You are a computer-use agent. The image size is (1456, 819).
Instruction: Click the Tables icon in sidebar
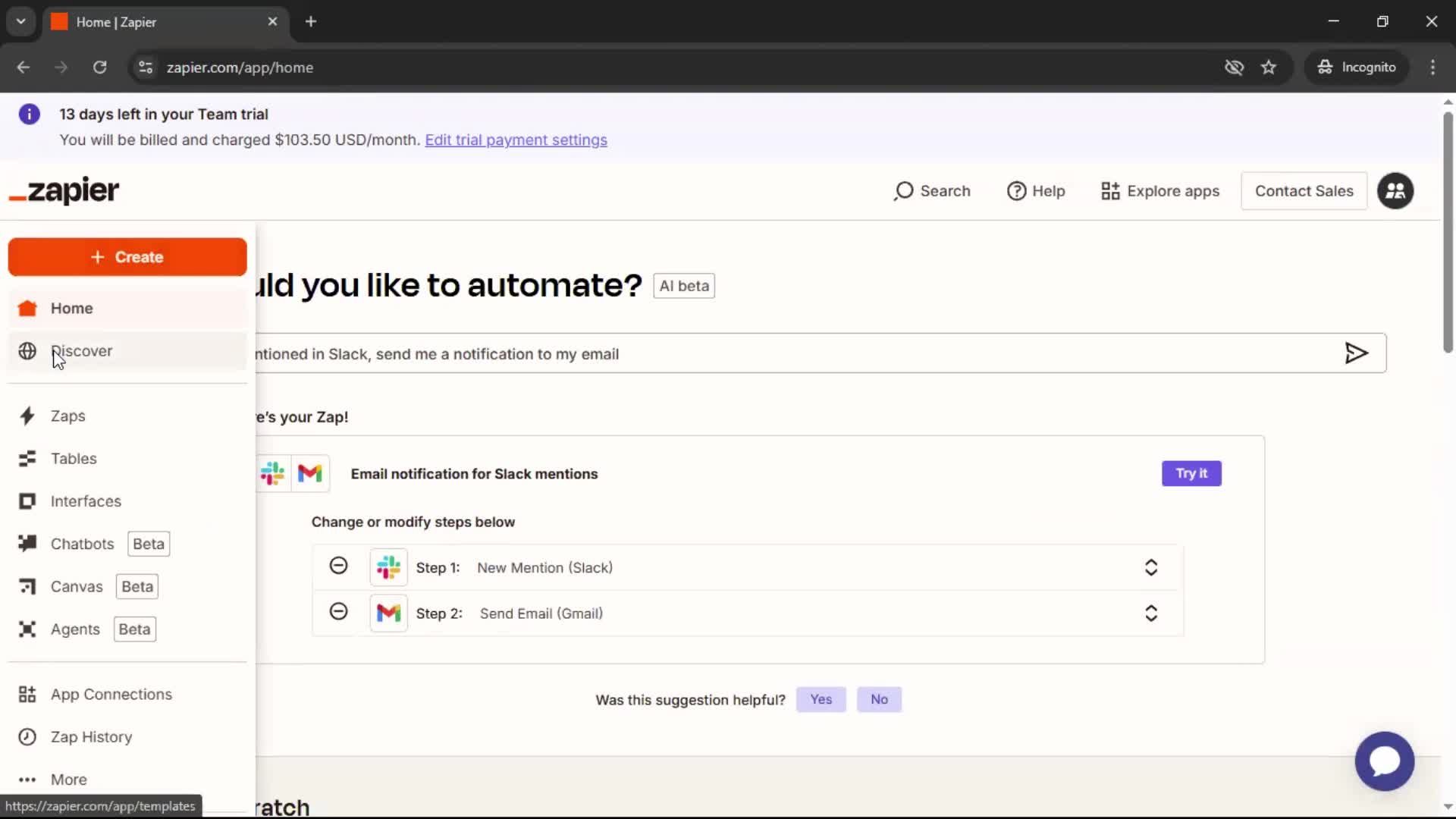click(27, 459)
